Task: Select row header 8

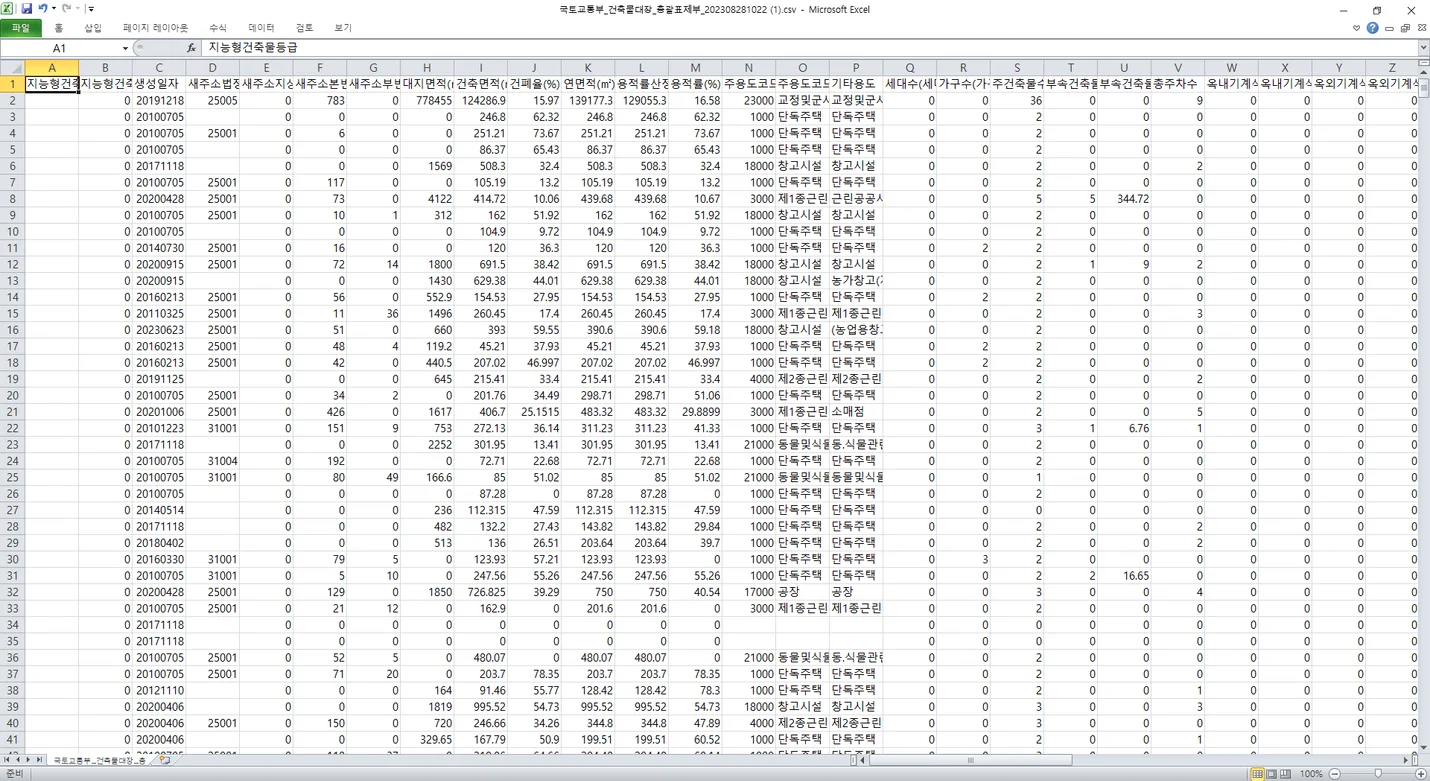Action: (12, 199)
